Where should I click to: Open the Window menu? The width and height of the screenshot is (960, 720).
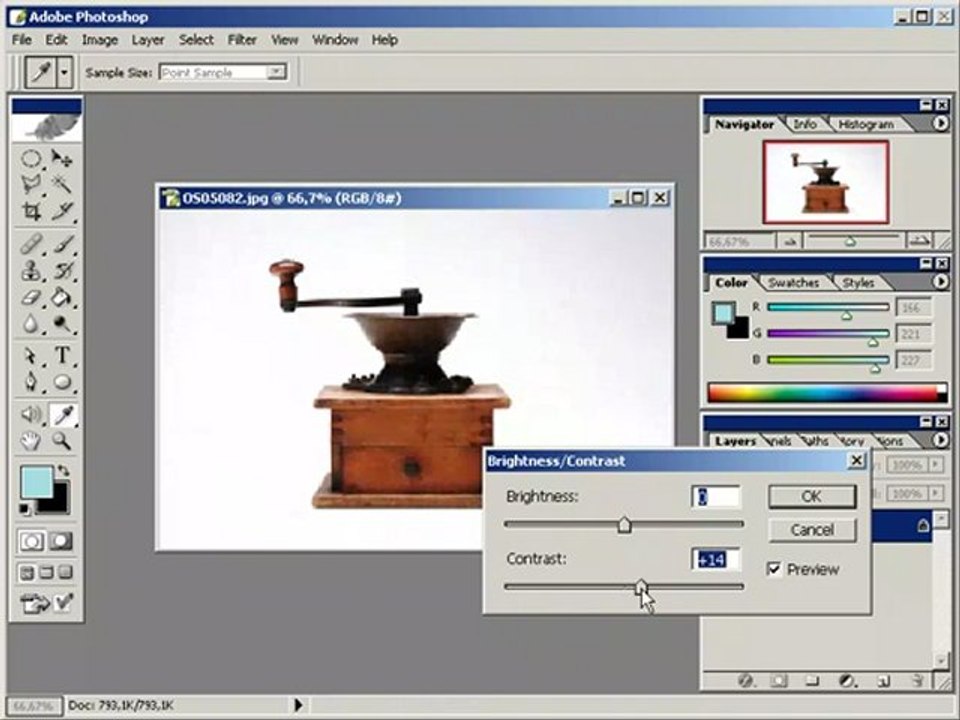click(335, 40)
